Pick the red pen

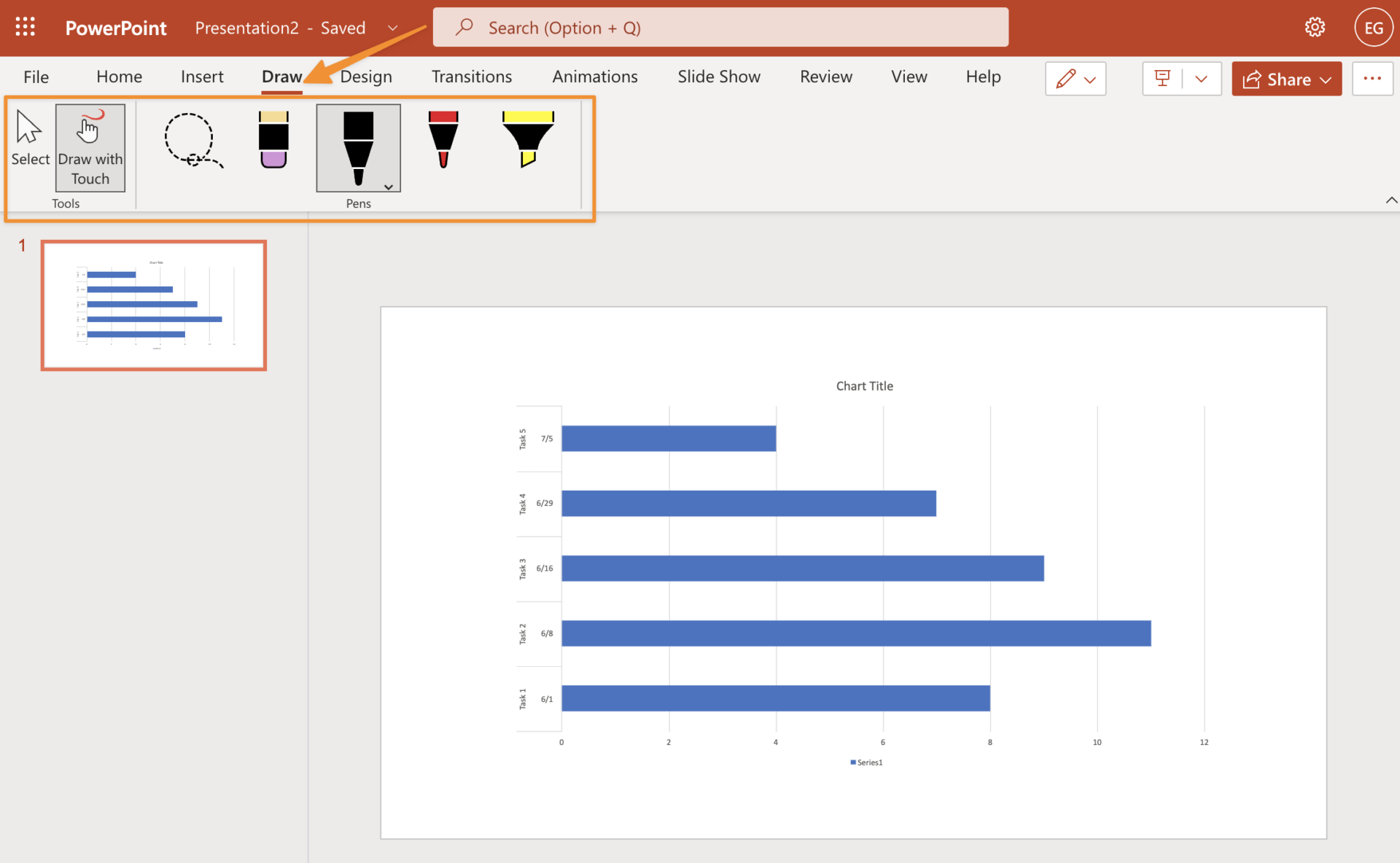443,140
